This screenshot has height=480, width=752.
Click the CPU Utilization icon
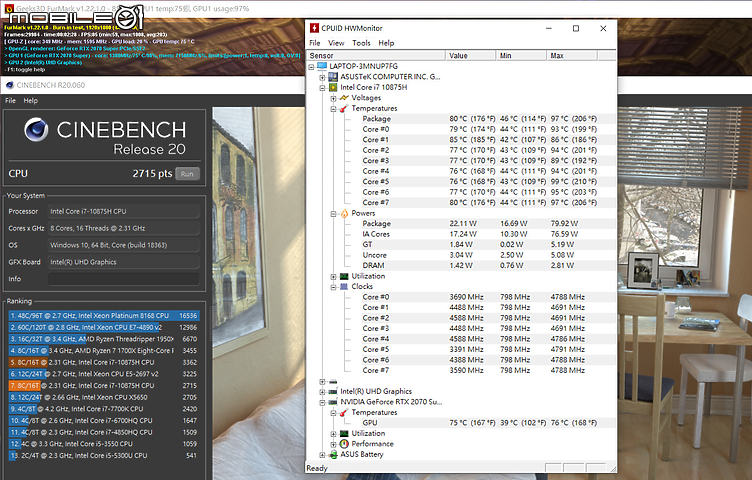[344, 276]
